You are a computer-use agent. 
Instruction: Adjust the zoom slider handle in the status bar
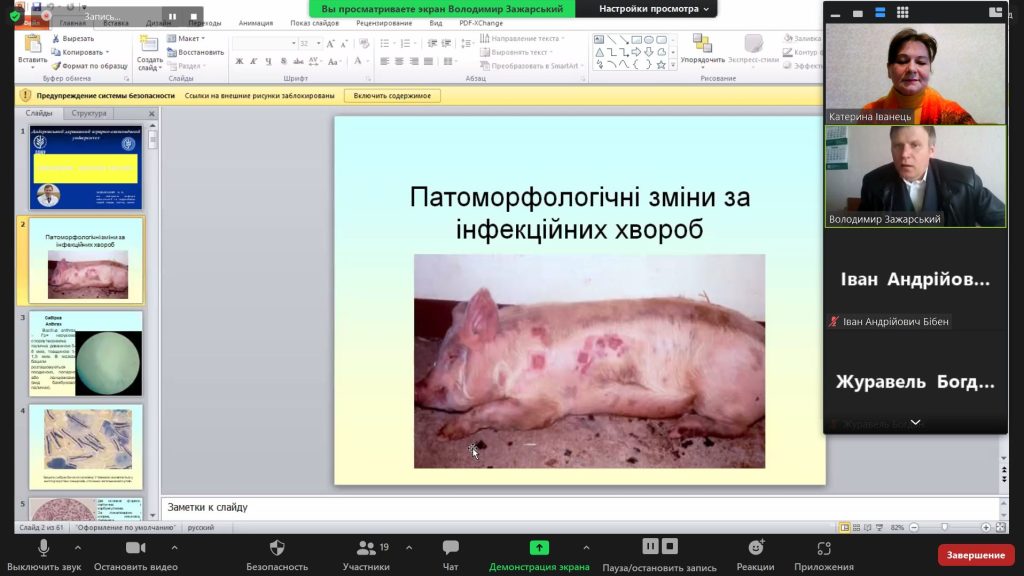(x=944, y=528)
